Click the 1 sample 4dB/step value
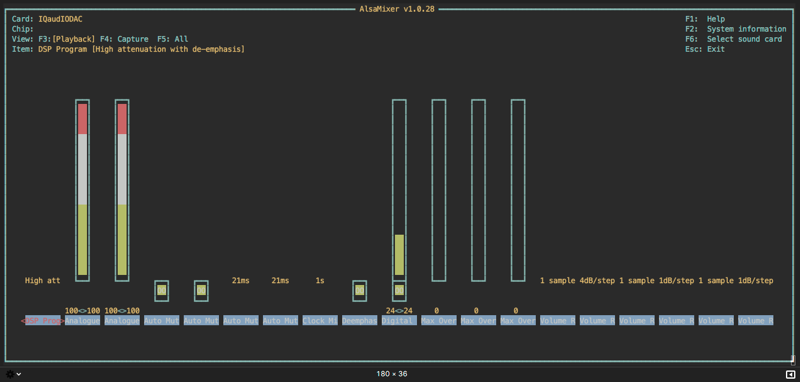Image resolution: width=800 pixels, height=382 pixels. pyautogui.click(x=578, y=281)
